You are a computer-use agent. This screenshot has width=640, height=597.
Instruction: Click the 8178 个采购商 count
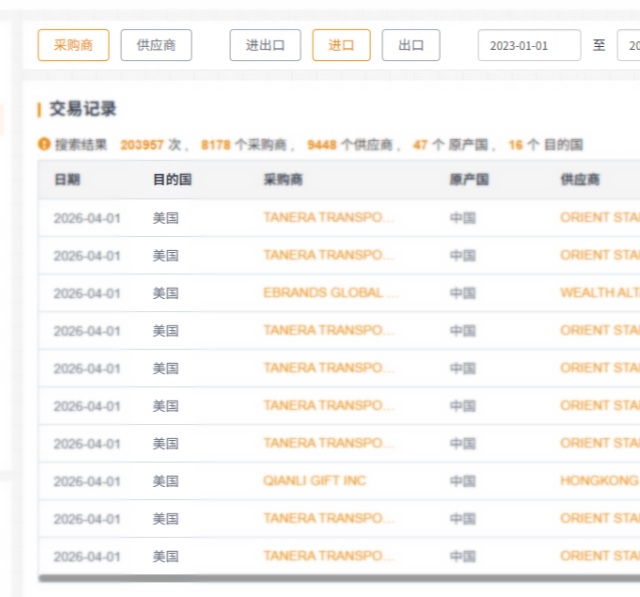[x=244, y=144]
